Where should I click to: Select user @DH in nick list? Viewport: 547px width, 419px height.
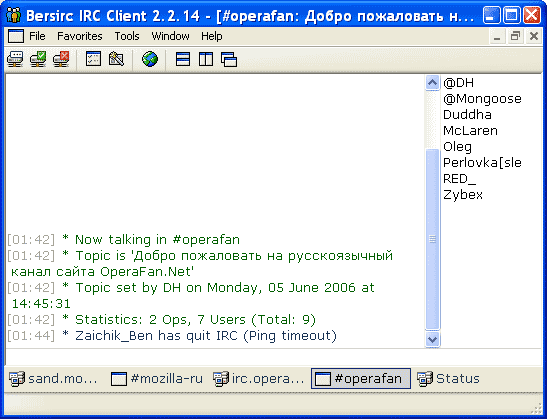[458, 83]
